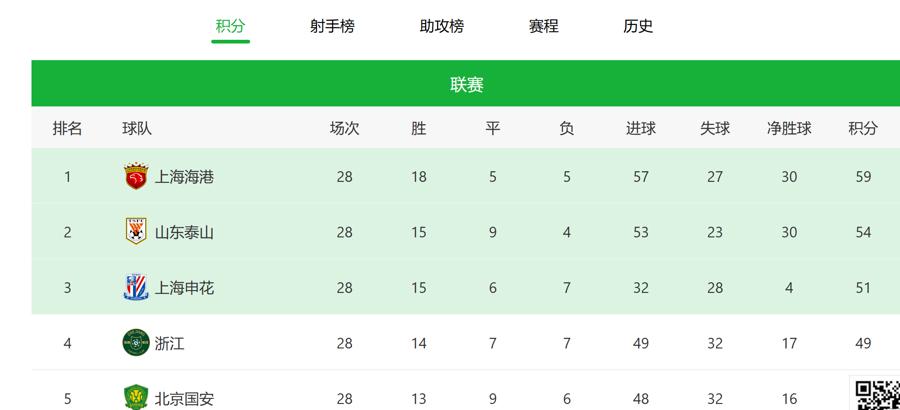Click the green 联赛 header bar
This screenshot has width=900, height=410.
465,83
